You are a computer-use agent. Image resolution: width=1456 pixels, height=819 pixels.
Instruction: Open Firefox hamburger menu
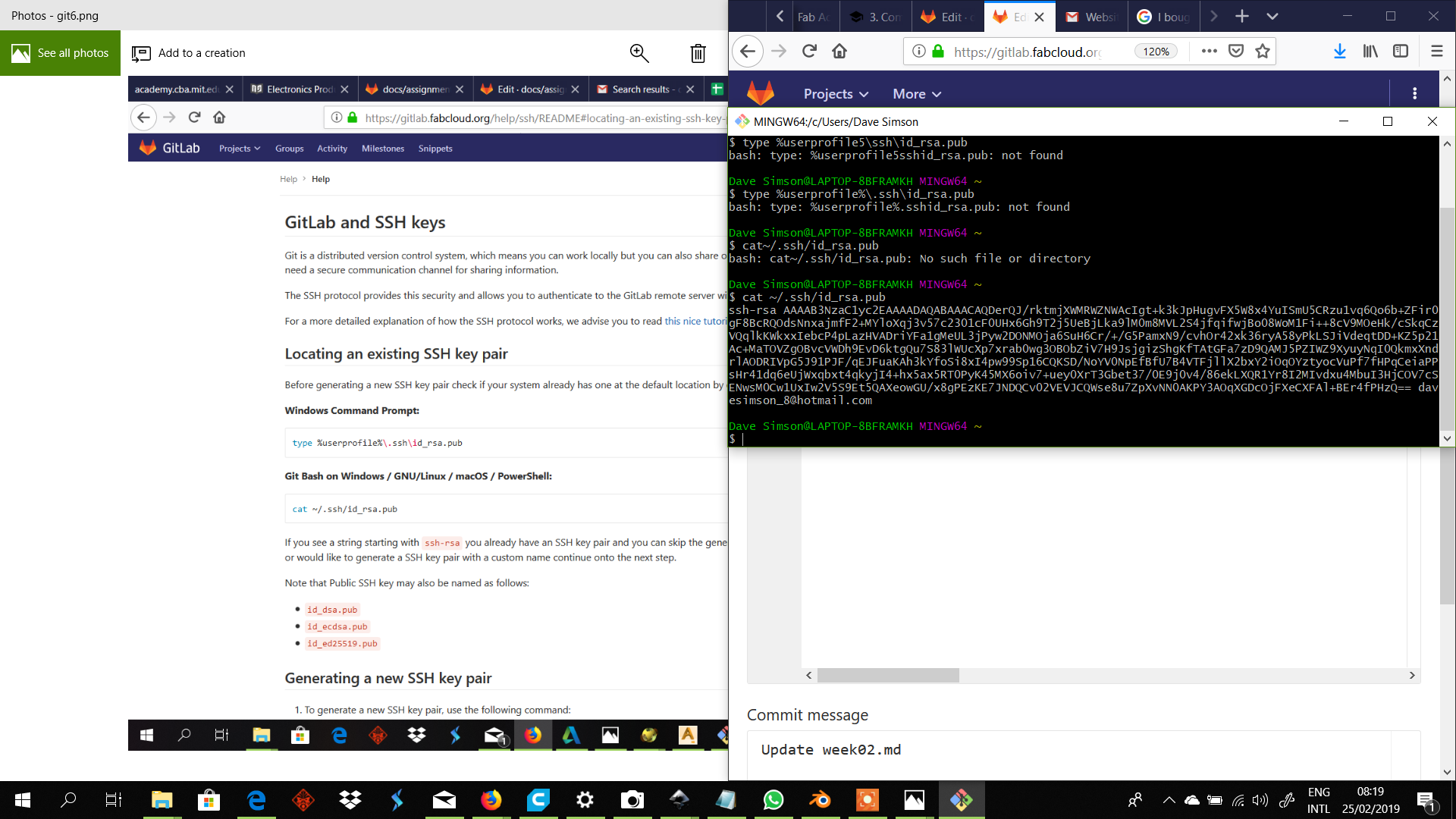coord(1436,51)
